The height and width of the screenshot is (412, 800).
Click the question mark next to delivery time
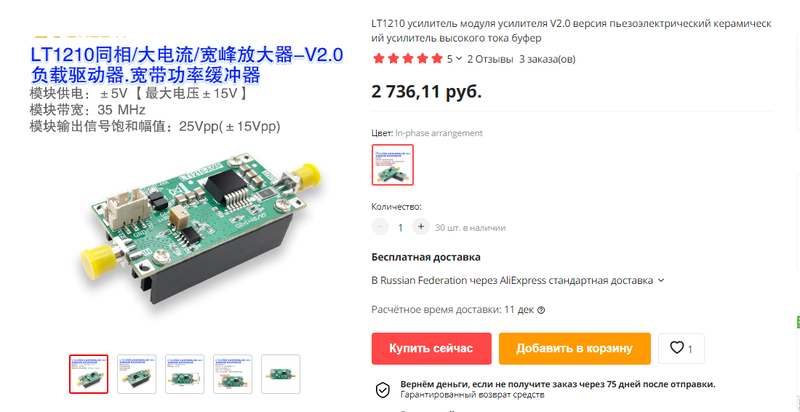click(x=541, y=310)
